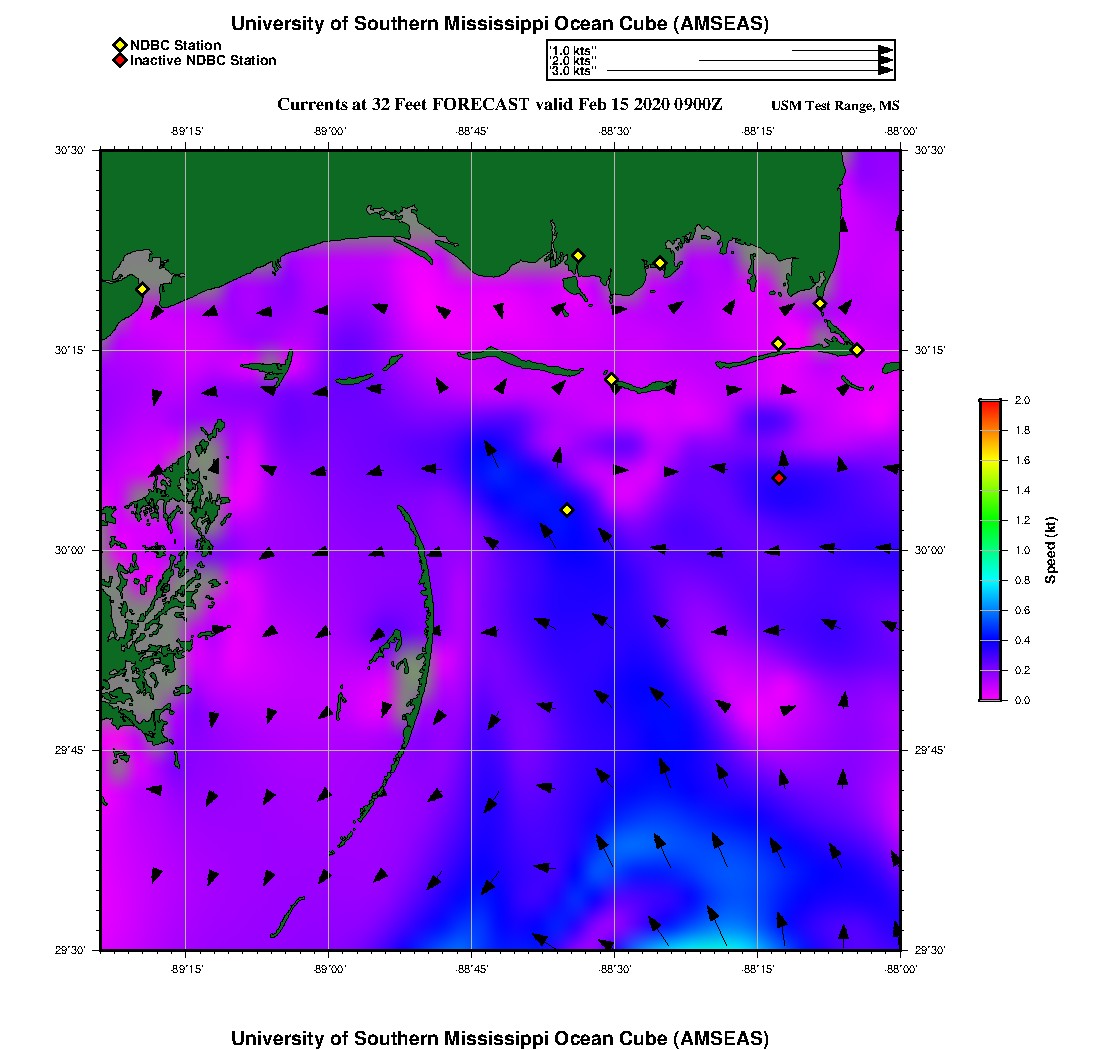Click the 2.0 kts label in the scale box

click(574, 61)
